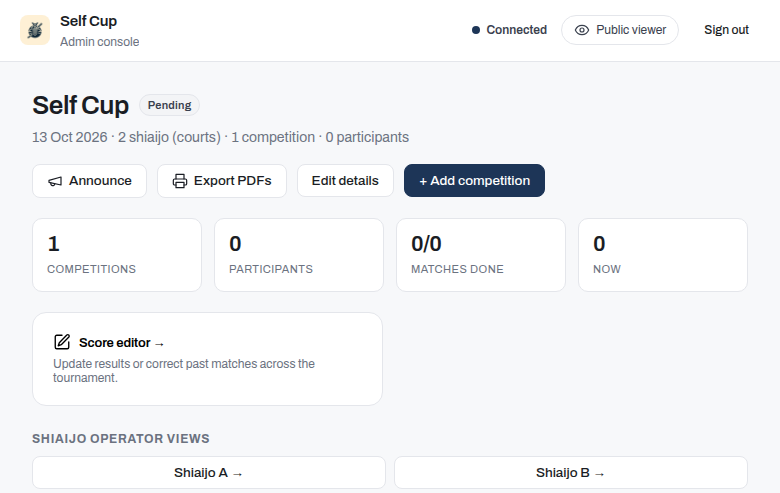Click the Now stat card
The image size is (780, 493).
(x=663, y=255)
